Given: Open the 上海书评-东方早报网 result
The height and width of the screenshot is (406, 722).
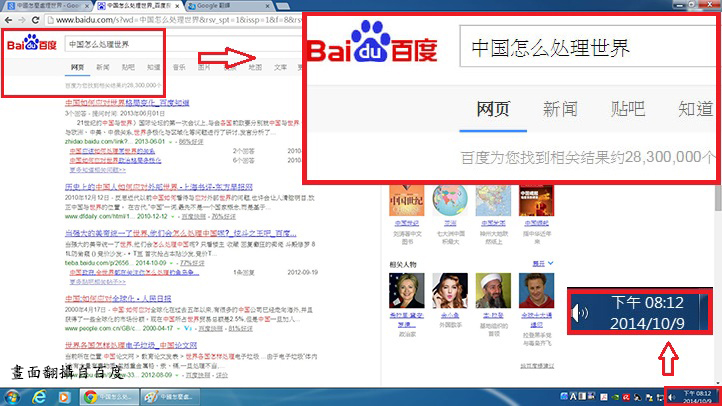Looking at the screenshot, I should pos(158,187).
